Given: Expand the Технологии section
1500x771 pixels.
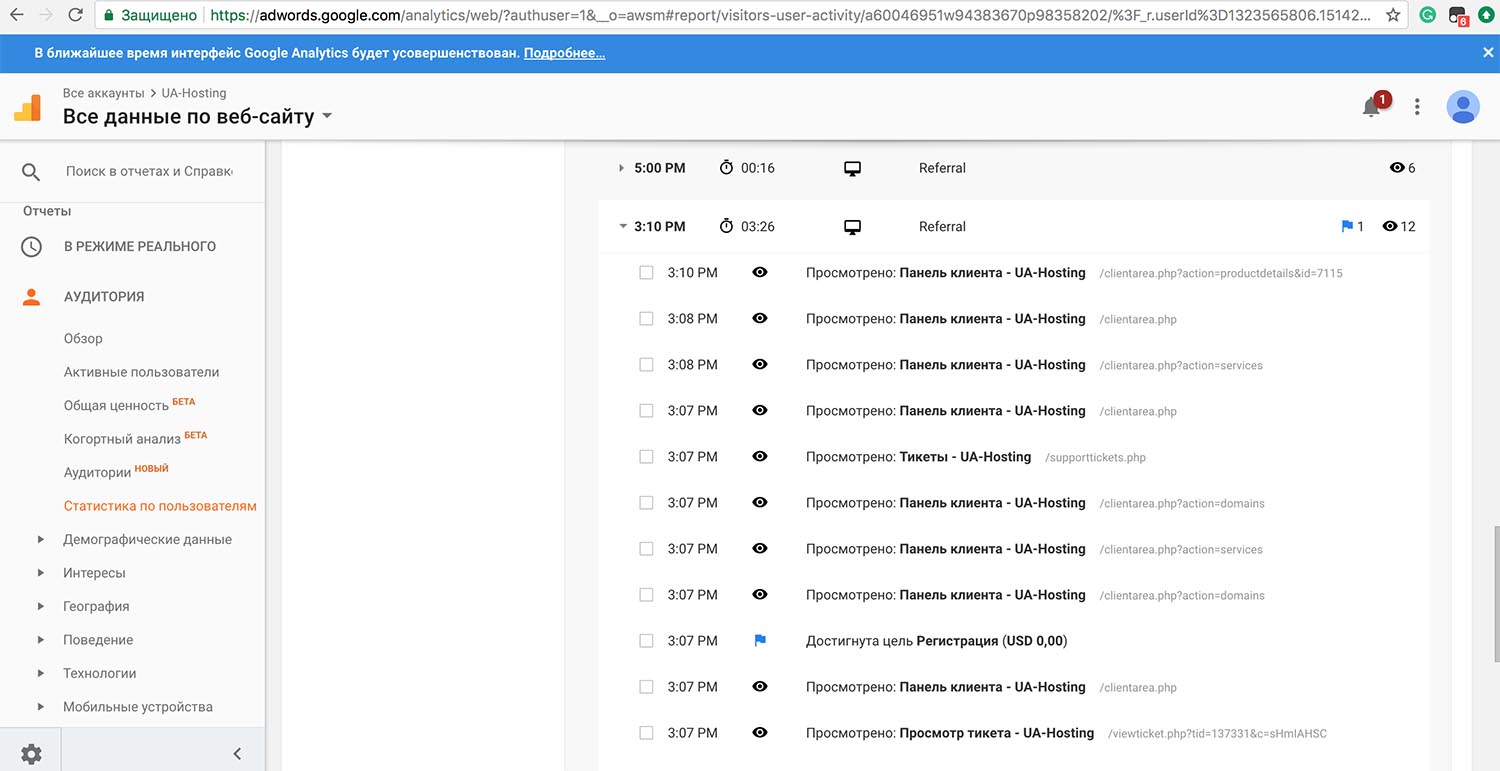Looking at the screenshot, I should point(41,674).
